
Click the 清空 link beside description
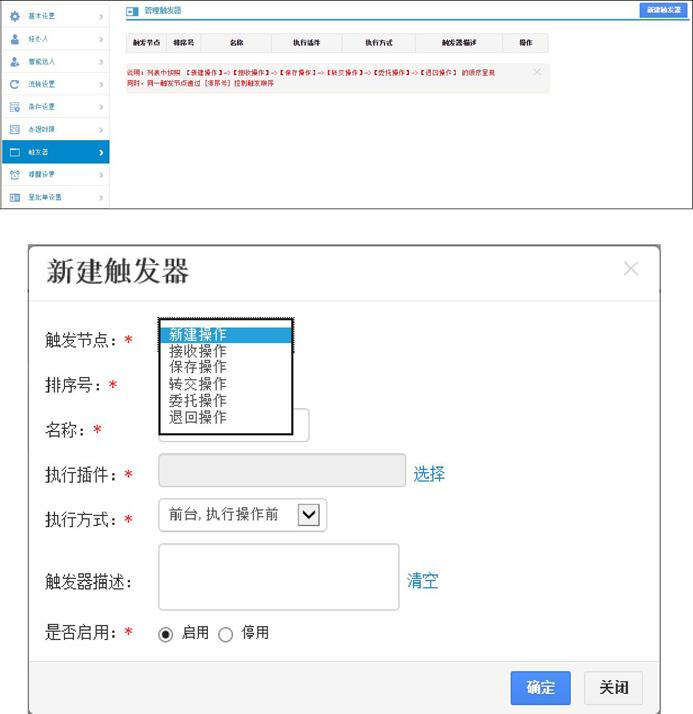422,581
